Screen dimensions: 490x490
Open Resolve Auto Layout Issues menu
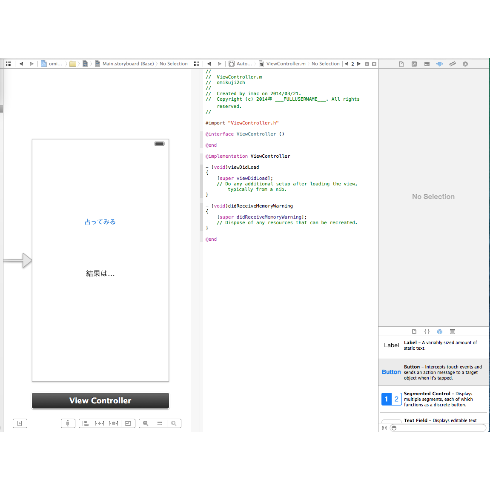tap(113, 423)
